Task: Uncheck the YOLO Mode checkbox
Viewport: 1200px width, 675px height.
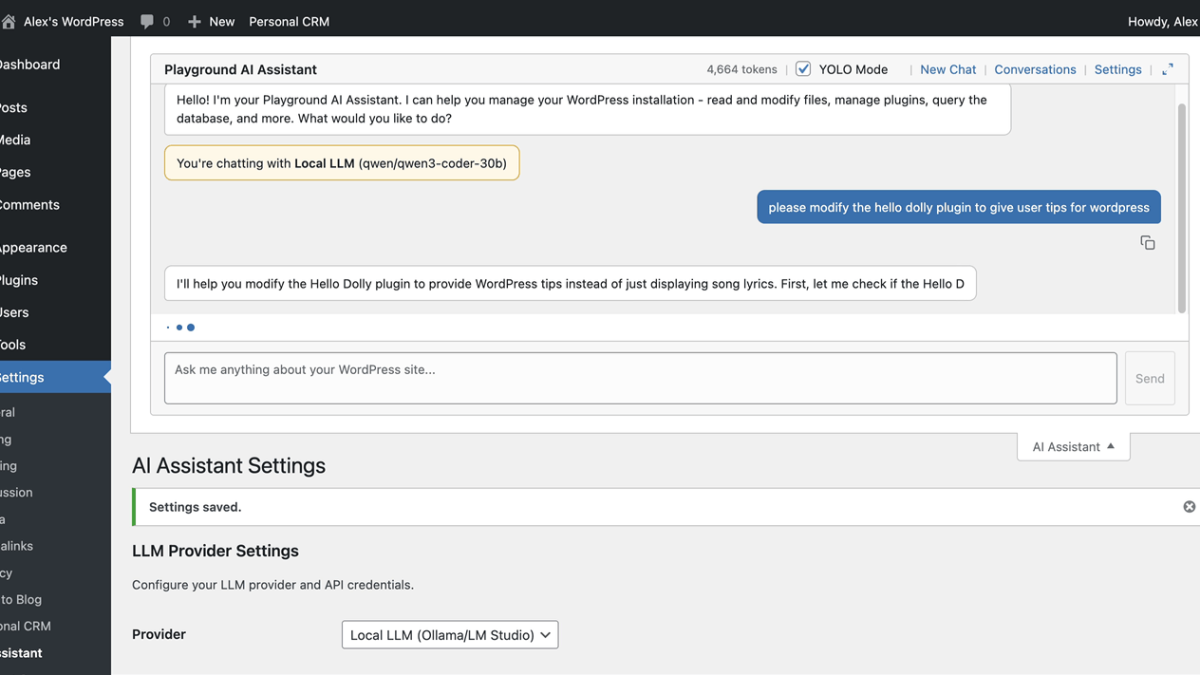Action: [803, 69]
